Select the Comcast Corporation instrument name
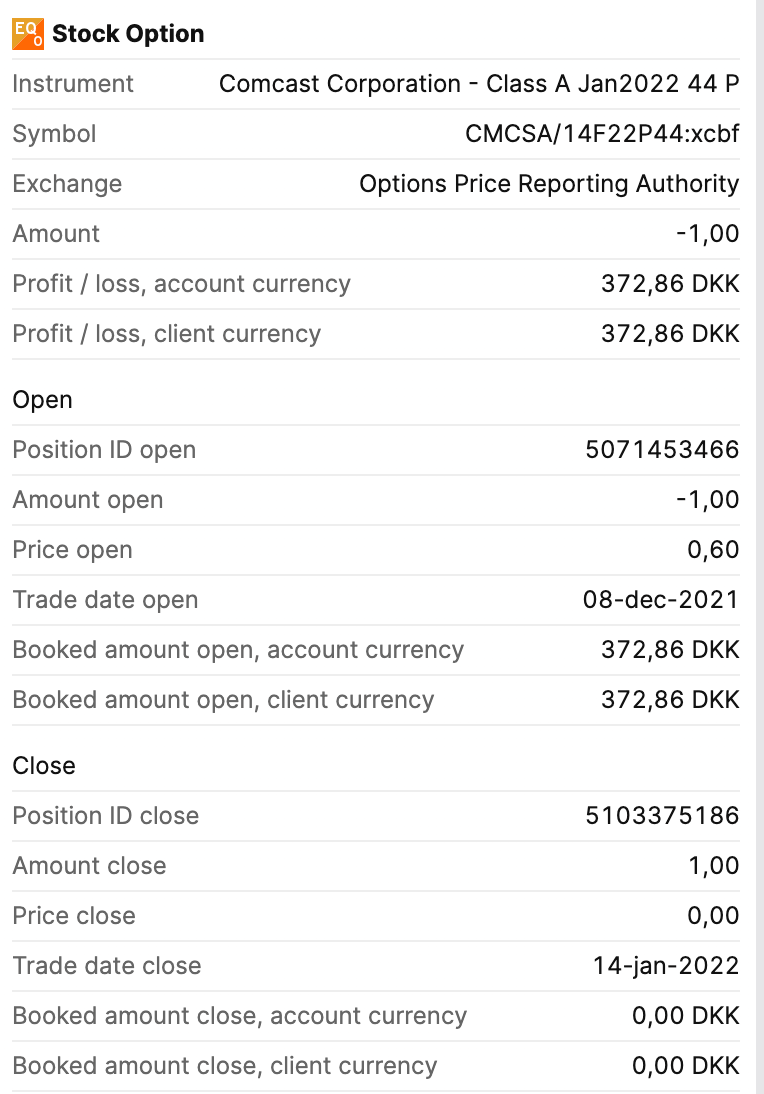This screenshot has height=1094, width=764. (479, 84)
